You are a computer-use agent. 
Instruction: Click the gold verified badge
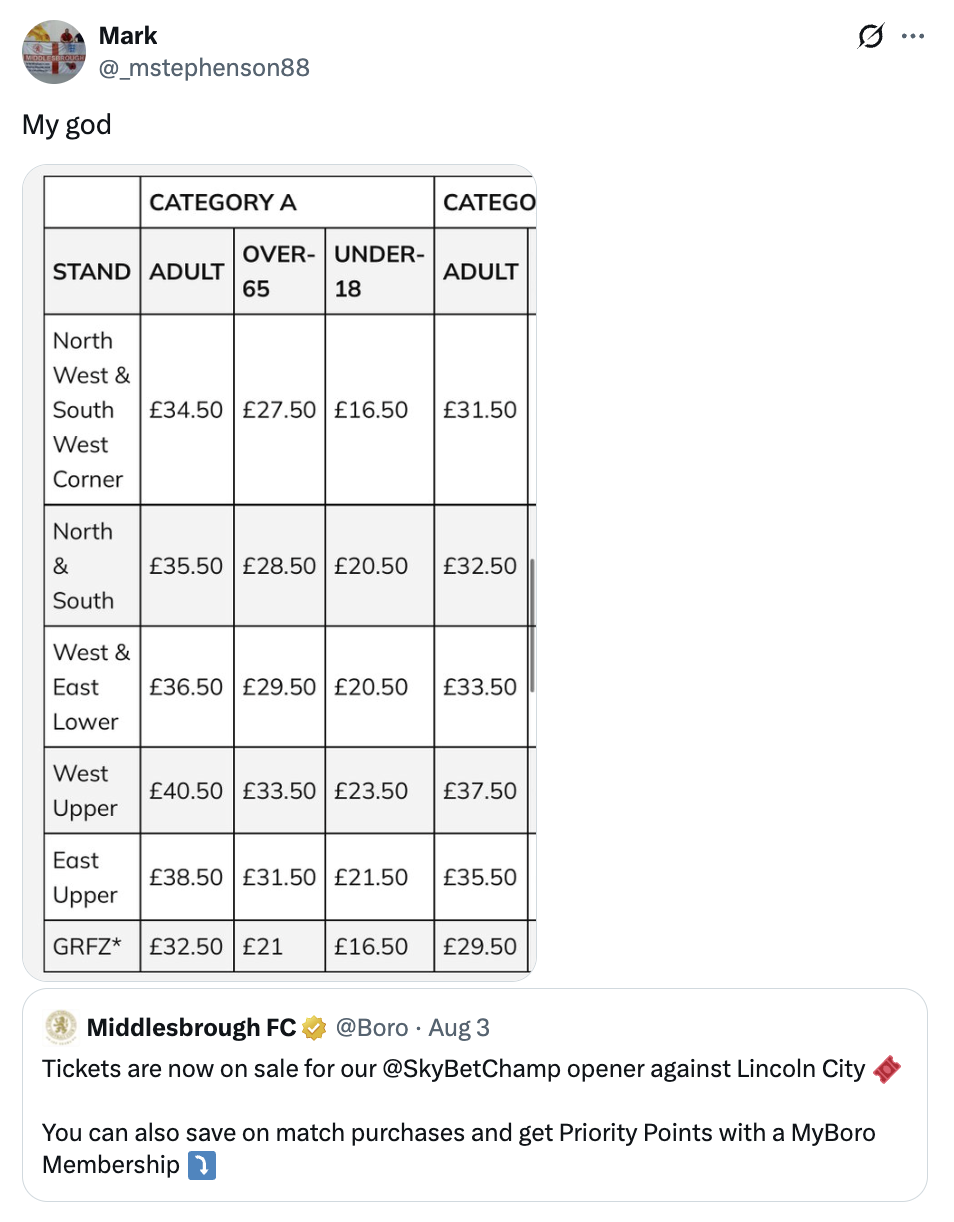314,1027
